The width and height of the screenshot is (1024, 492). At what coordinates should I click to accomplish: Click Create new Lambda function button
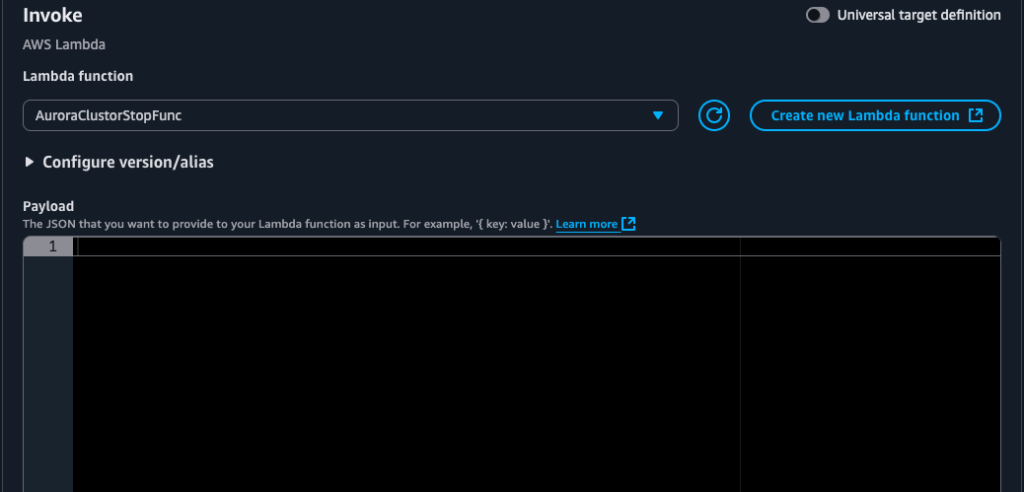864,116
